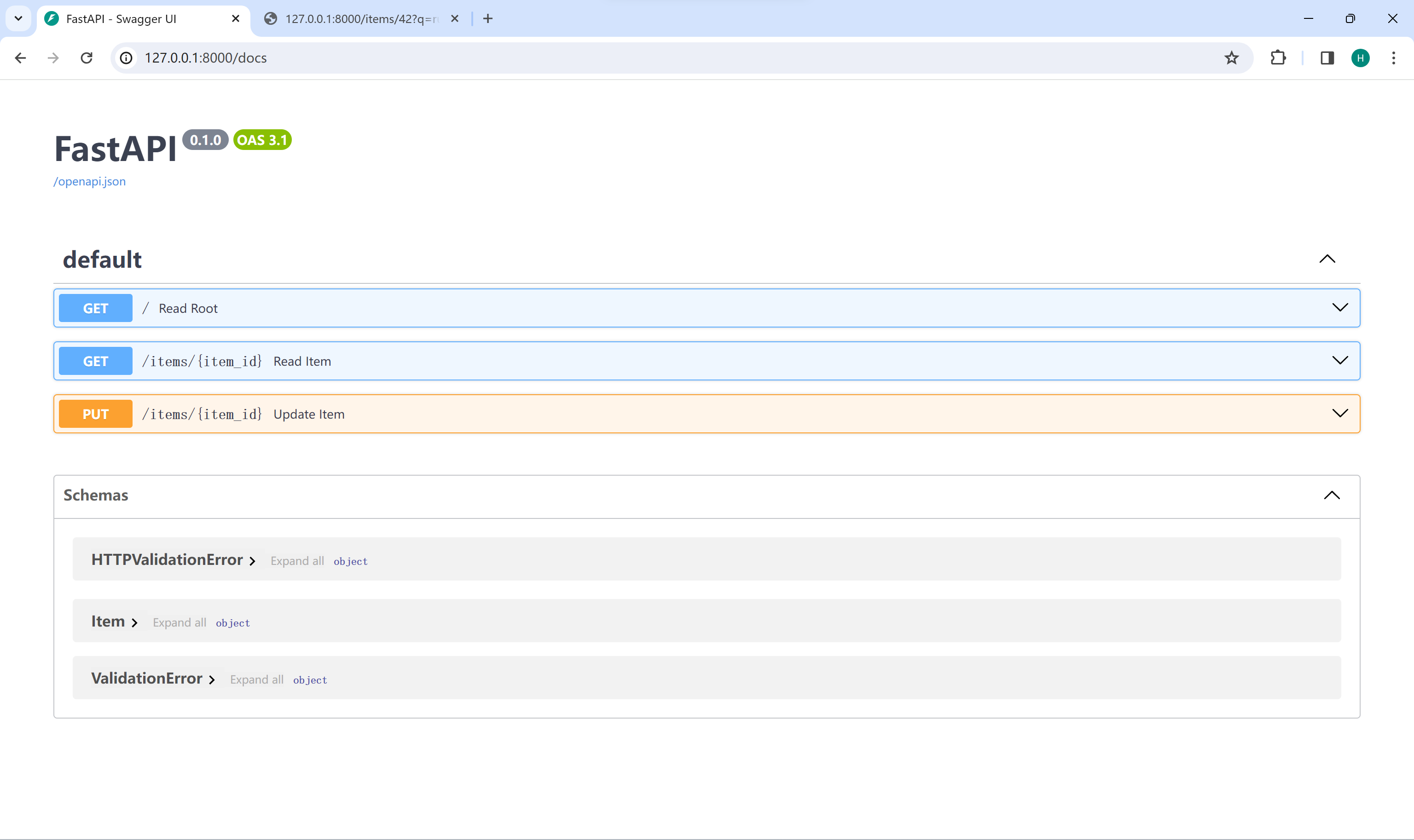The height and width of the screenshot is (840, 1414).
Task: Close the 127.0.0.1:8000/items/42 tab
Action: pos(454,19)
